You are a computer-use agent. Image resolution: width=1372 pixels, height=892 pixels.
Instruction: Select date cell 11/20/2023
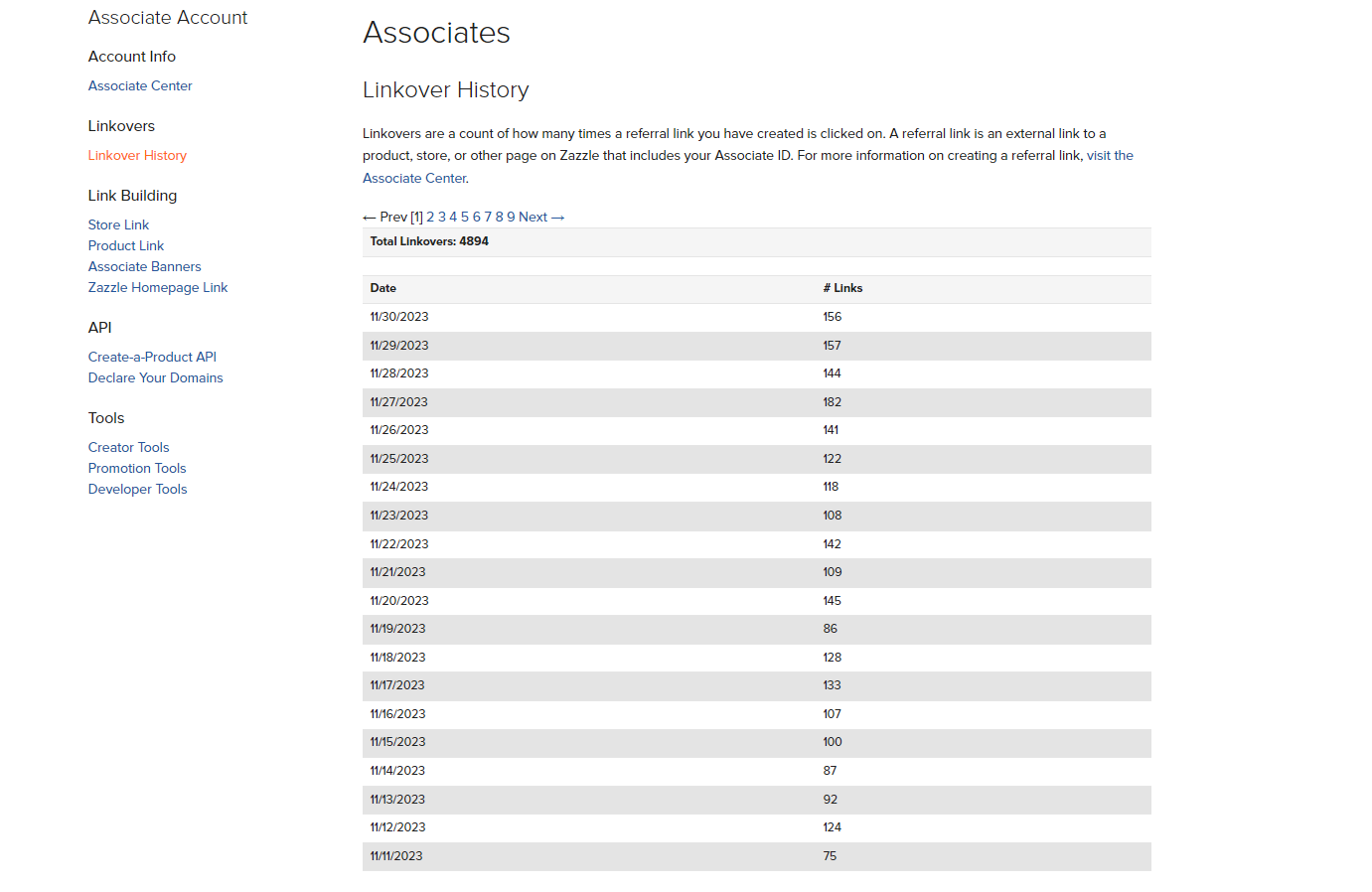click(399, 601)
